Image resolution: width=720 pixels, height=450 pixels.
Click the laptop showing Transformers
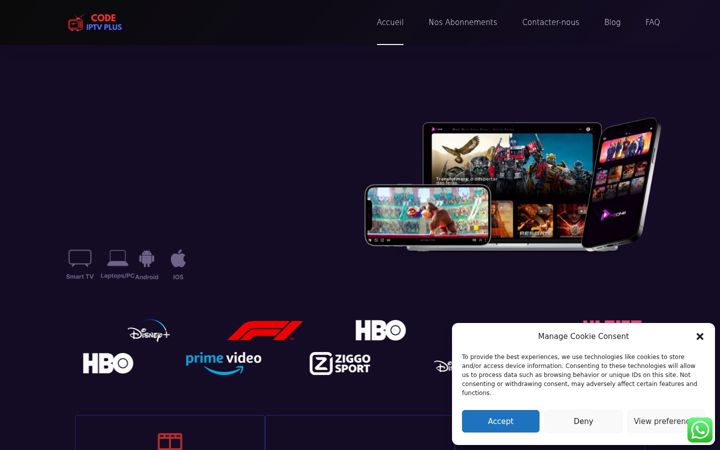(x=512, y=184)
